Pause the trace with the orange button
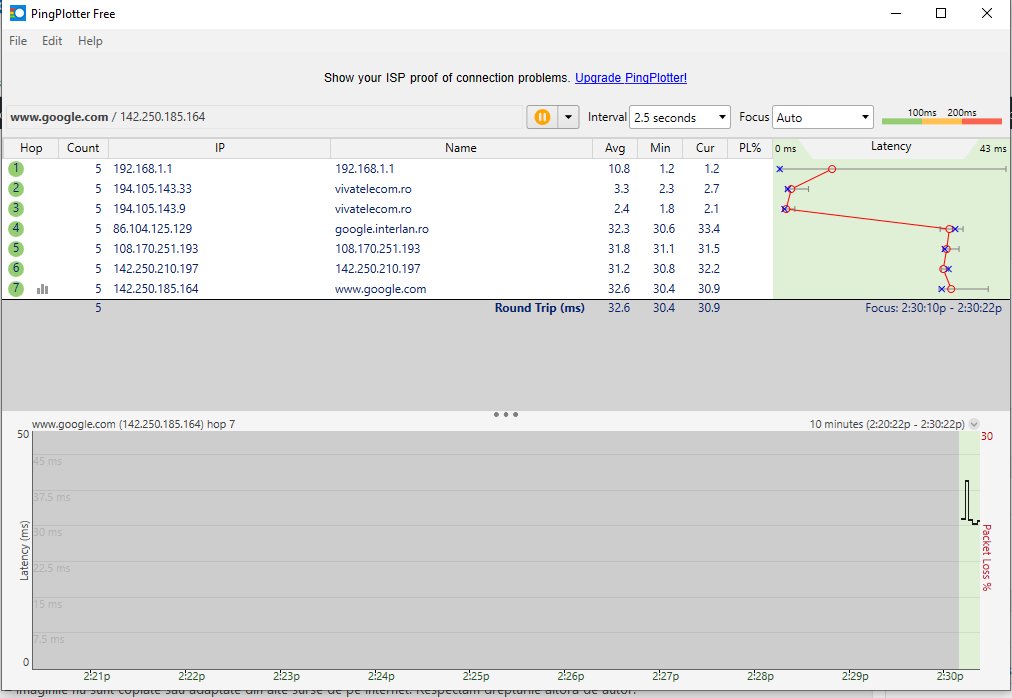Viewport: 1012px width, 698px height. 541,117
